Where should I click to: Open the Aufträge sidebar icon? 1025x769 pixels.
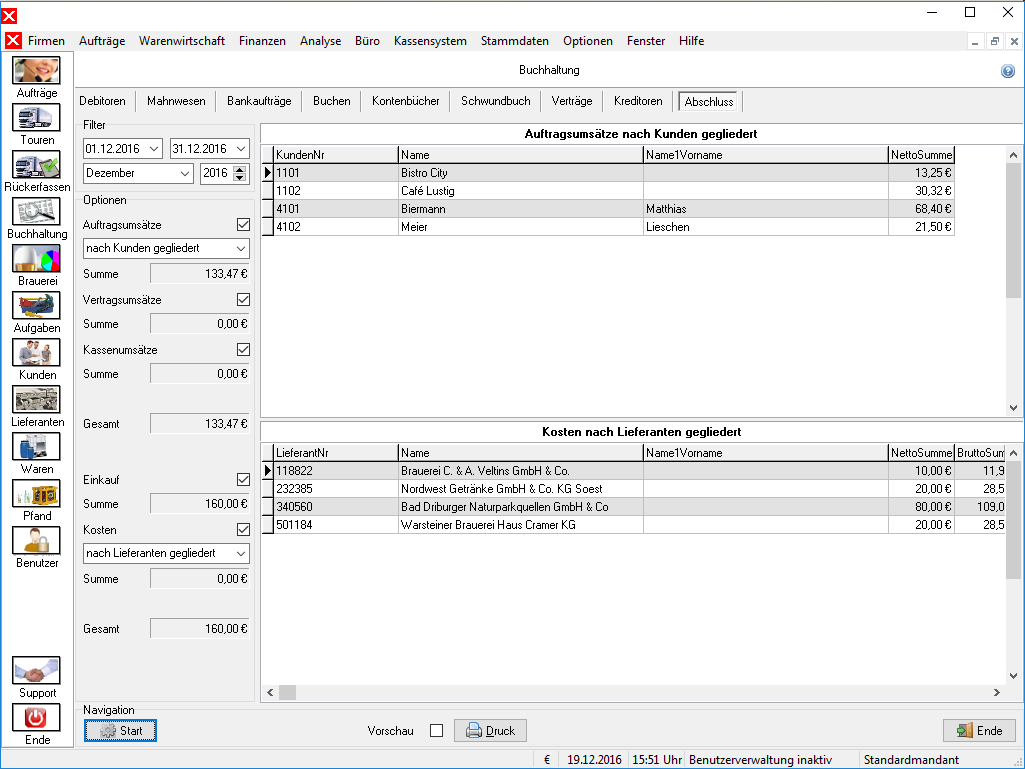(x=37, y=70)
